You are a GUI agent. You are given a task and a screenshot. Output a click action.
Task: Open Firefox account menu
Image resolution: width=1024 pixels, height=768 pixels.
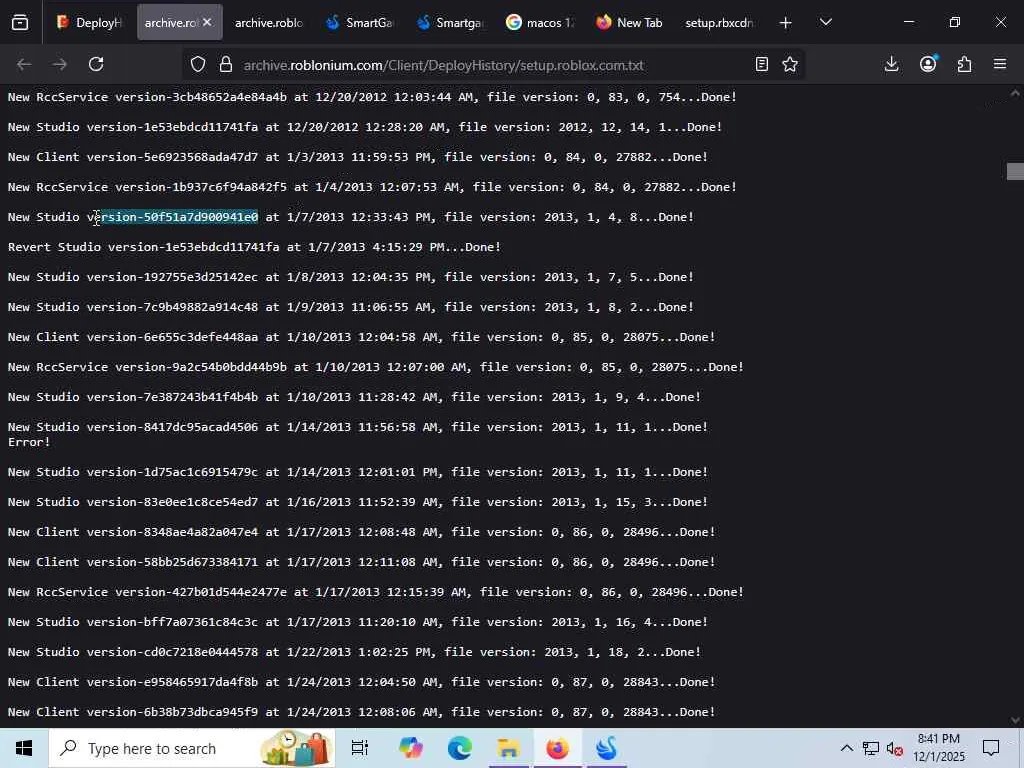tap(928, 64)
